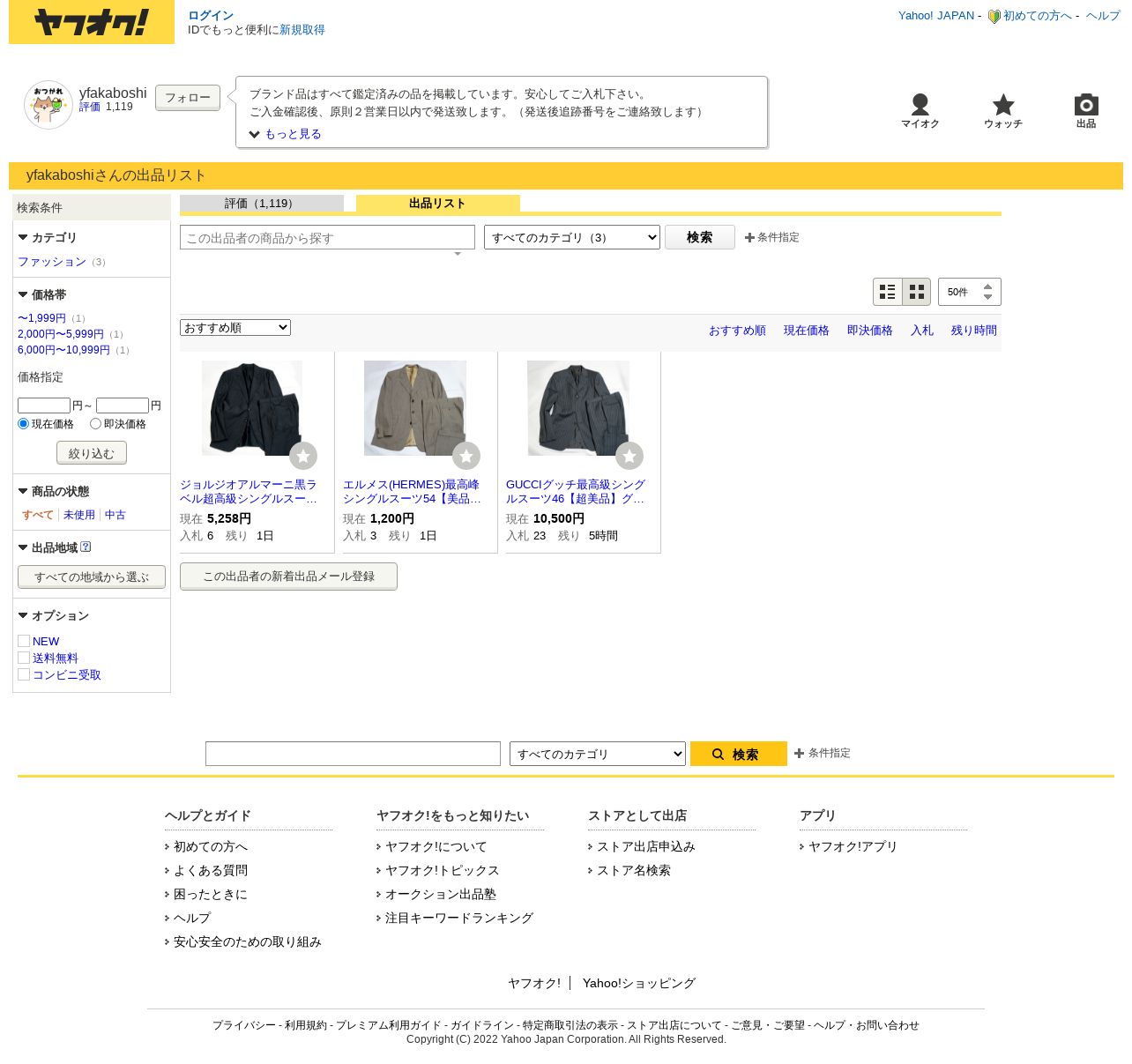Click the gray 検索 button
Screen dimensions: 1132x1064
click(700, 237)
